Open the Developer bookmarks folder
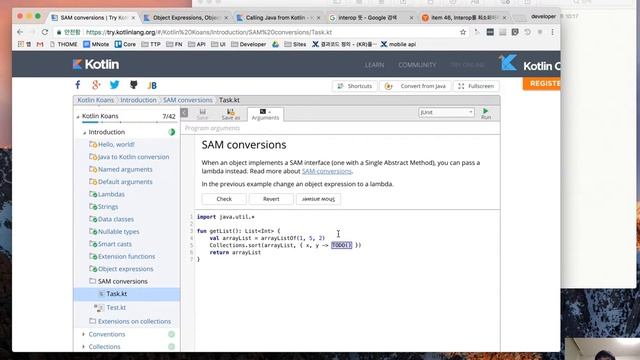The height and width of the screenshot is (360, 640). pos(249,44)
